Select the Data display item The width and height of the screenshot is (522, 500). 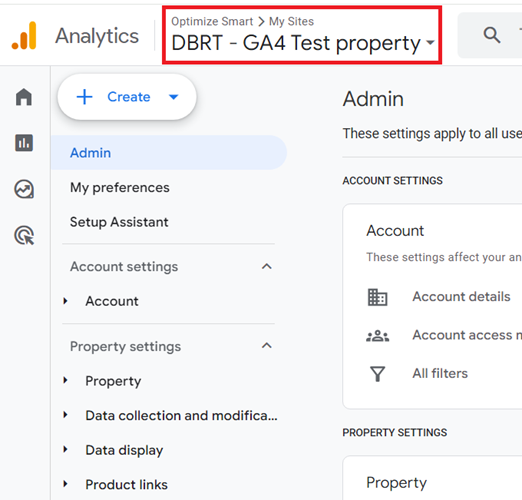[124, 450]
